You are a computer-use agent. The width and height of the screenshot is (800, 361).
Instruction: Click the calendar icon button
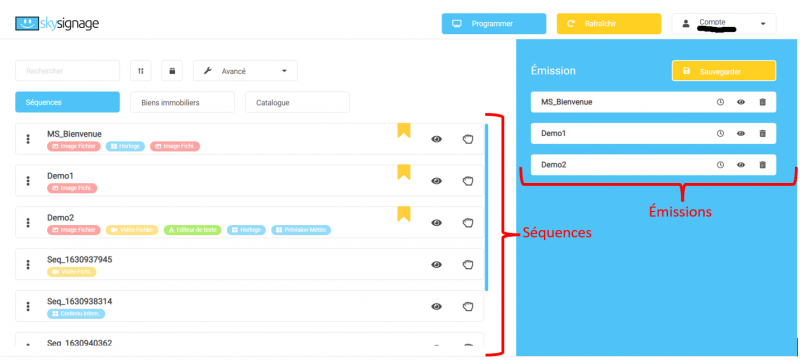tap(172, 71)
